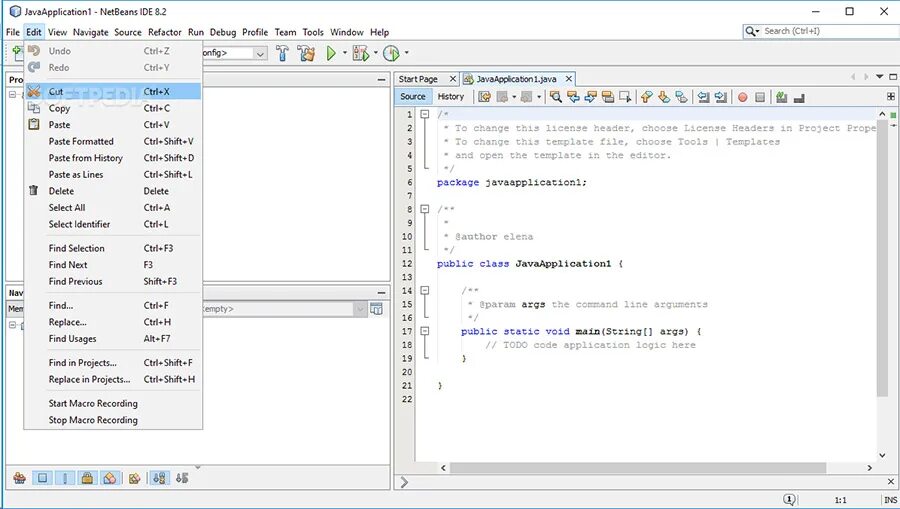Click the Profile Project toolbar icon

coord(391,53)
